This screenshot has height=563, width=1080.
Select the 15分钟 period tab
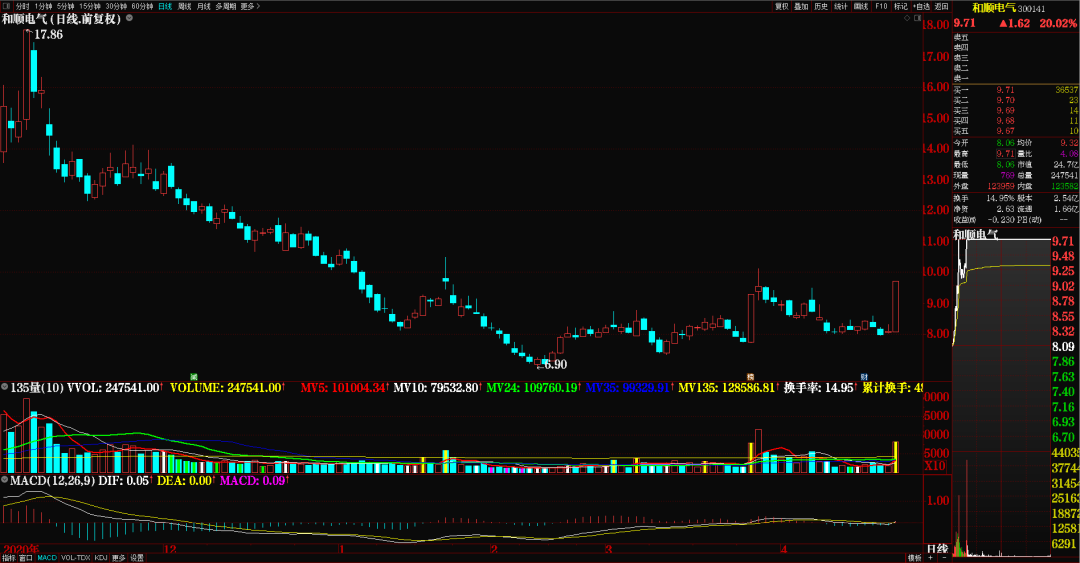pyautogui.click(x=90, y=6)
